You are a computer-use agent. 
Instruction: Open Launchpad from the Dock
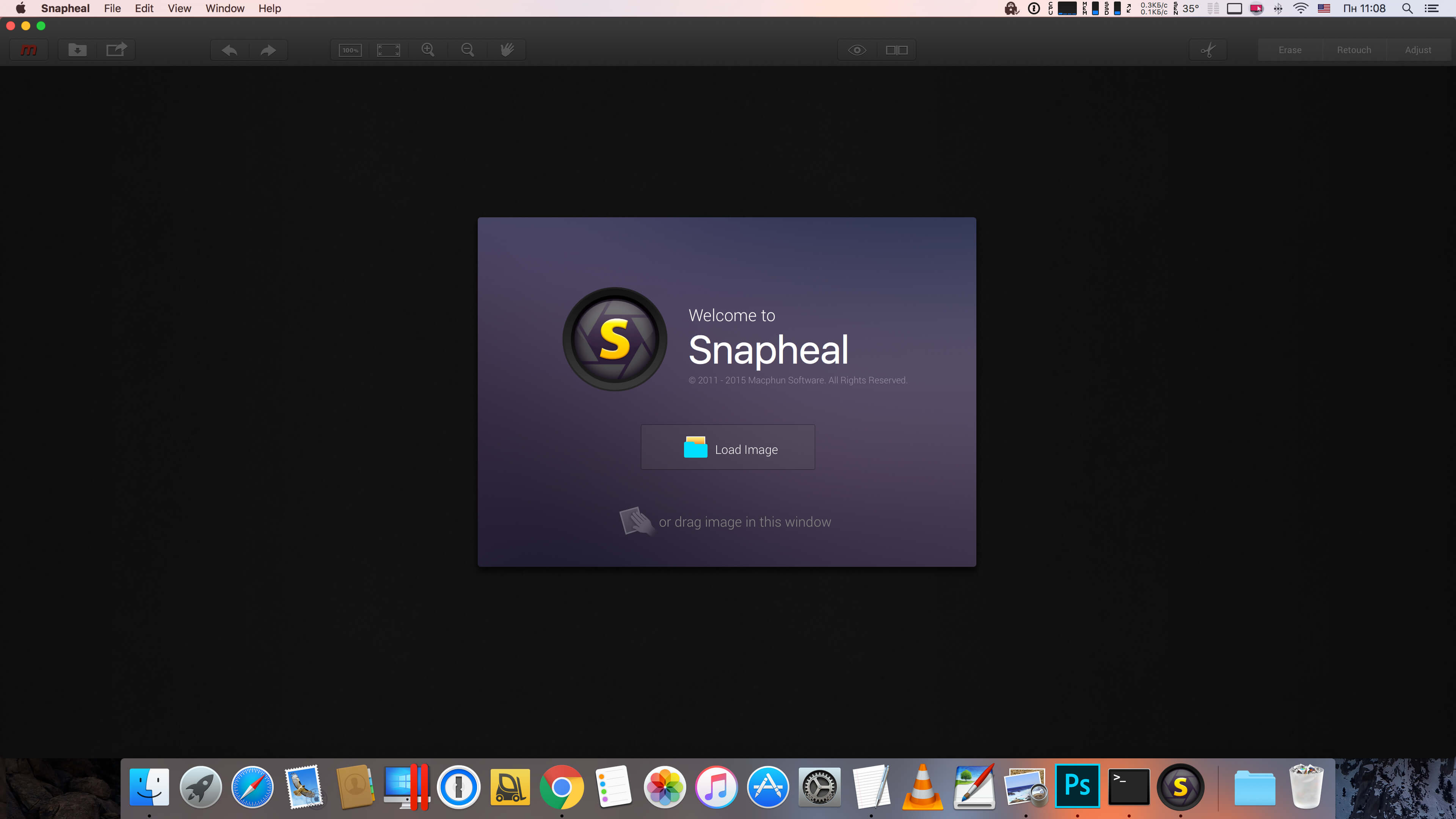[201, 786]
